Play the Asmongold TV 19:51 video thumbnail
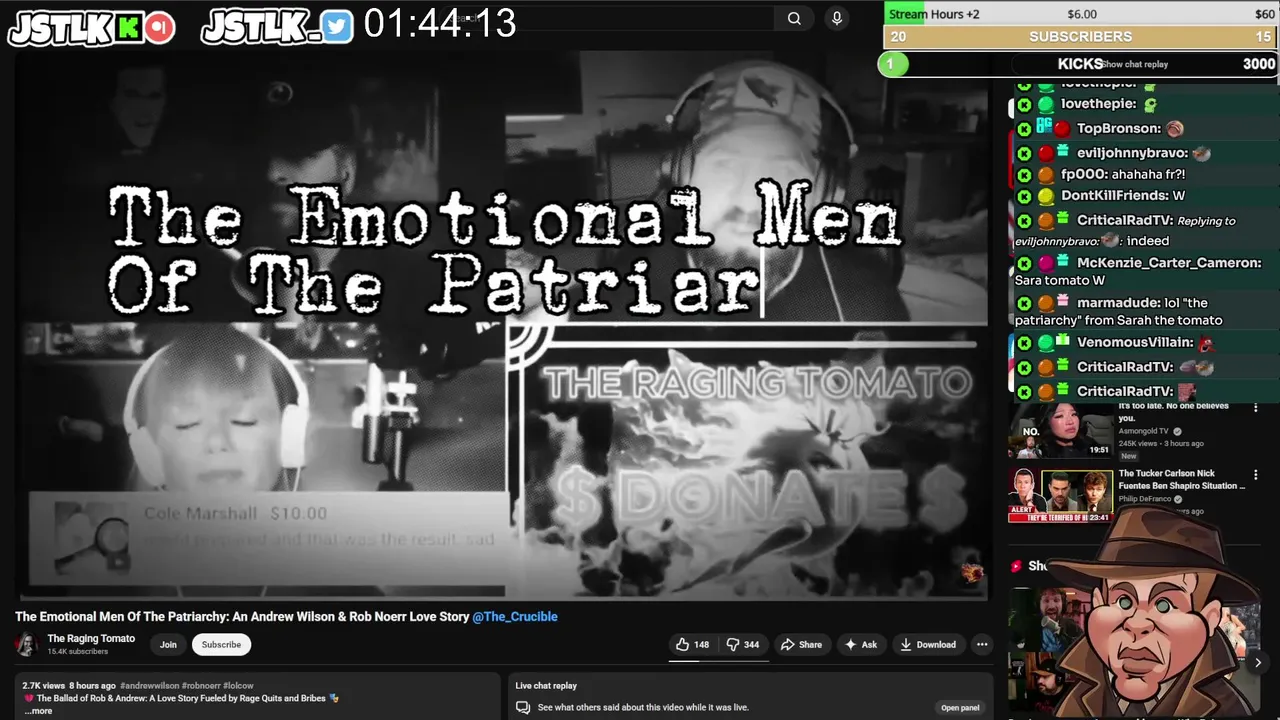 click(x=1061, y=430)
